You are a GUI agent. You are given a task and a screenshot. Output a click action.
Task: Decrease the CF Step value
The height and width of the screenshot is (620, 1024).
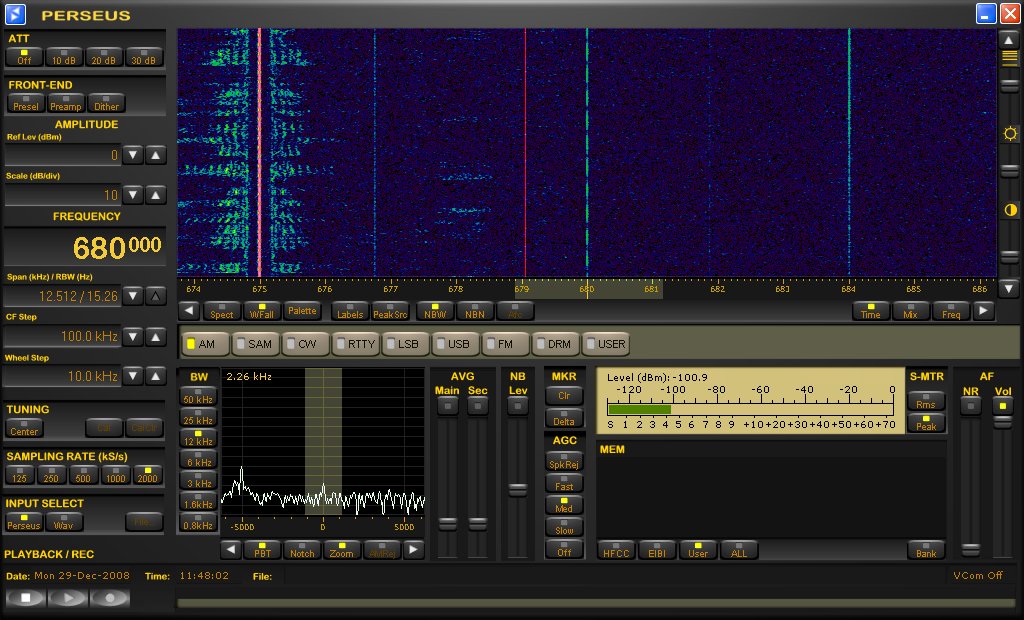pos(133,336)
